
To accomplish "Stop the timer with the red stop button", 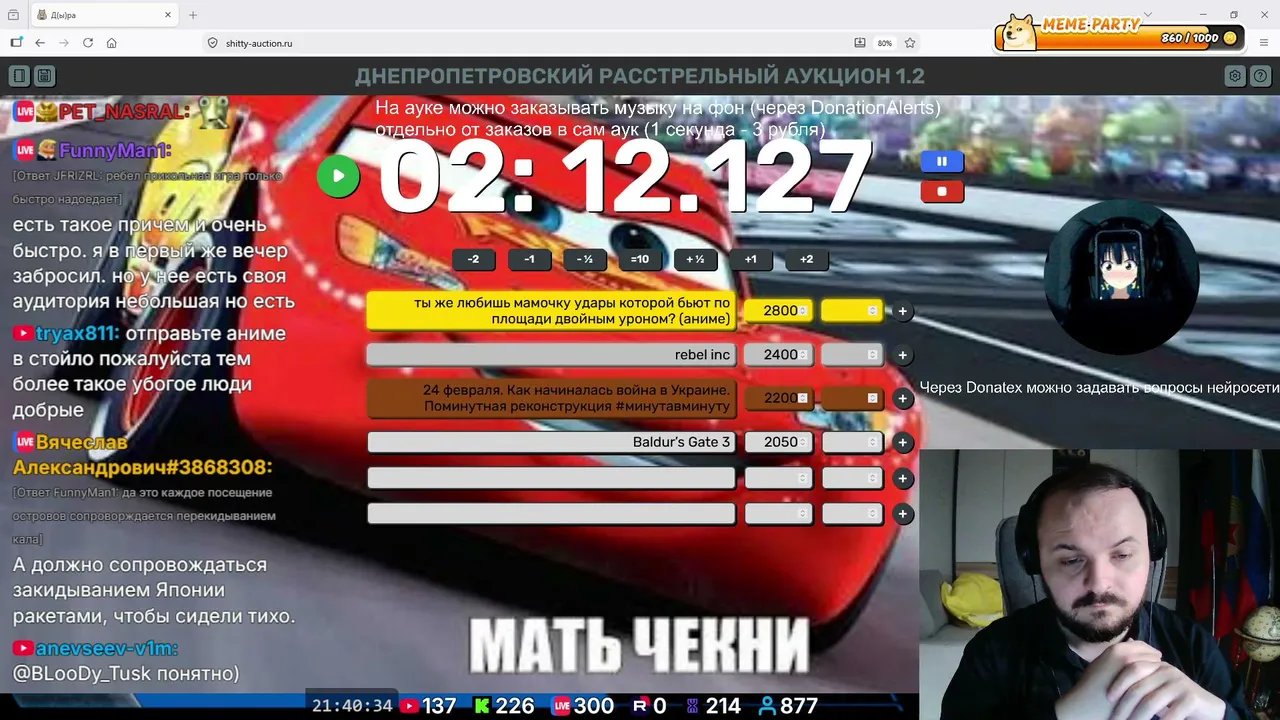I will [942, 192].
